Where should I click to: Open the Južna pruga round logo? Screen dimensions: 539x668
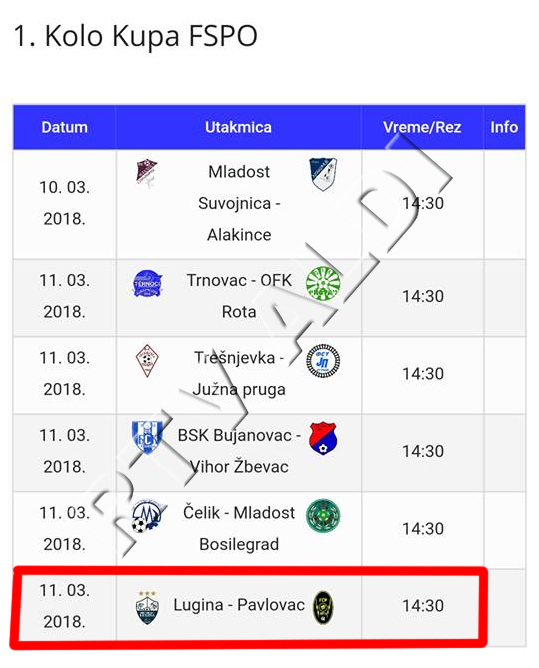click(x=323, y=361)
